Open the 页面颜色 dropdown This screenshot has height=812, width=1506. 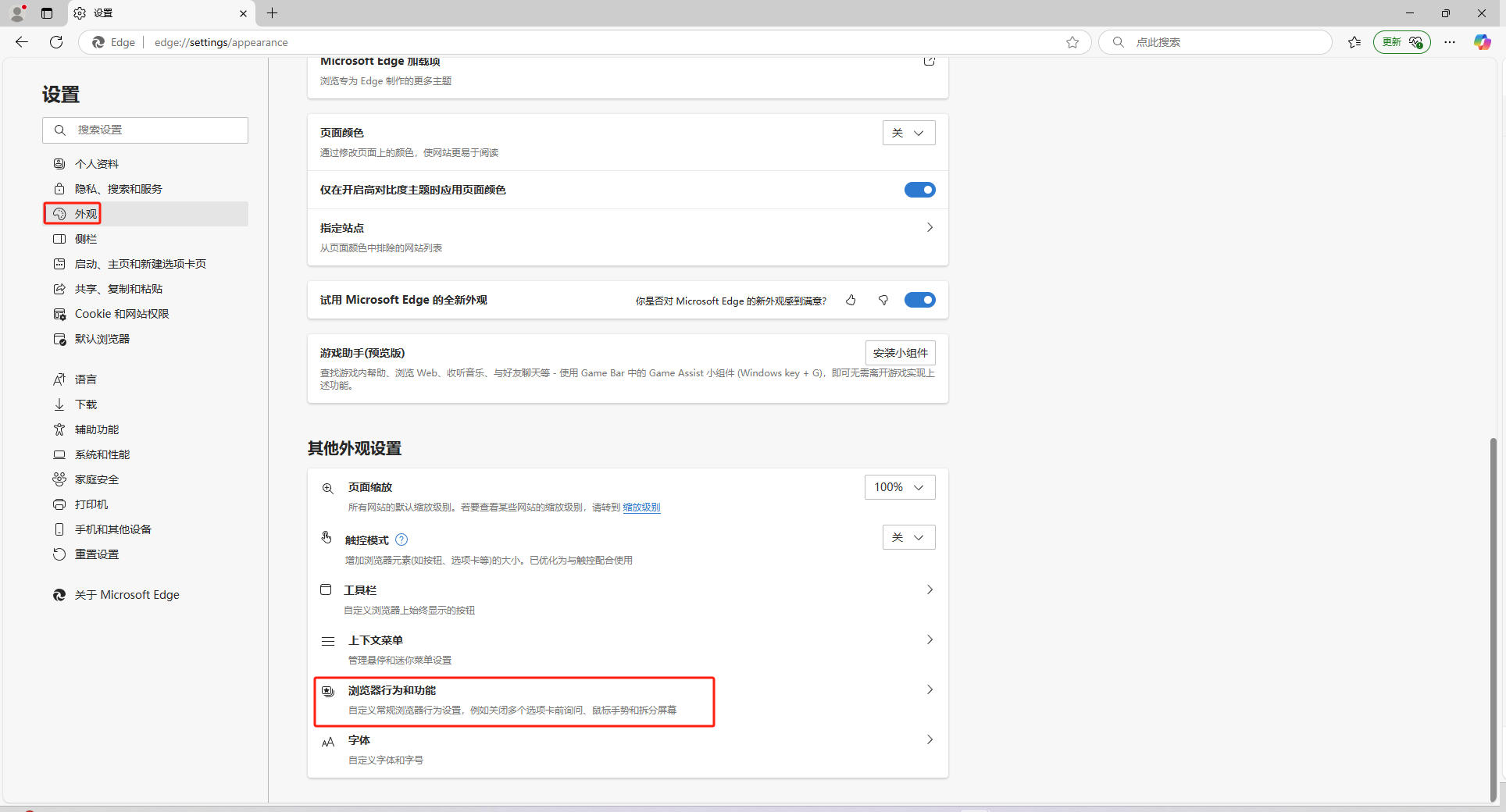(x=908, y=133)
